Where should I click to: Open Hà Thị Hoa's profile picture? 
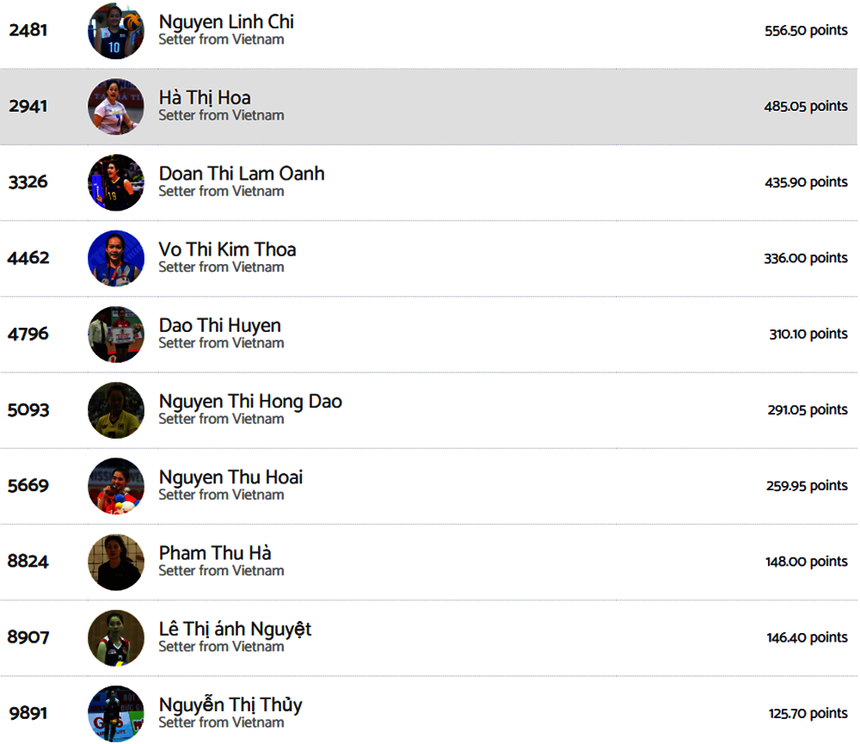pyautogui.click(x=116, y=106)
